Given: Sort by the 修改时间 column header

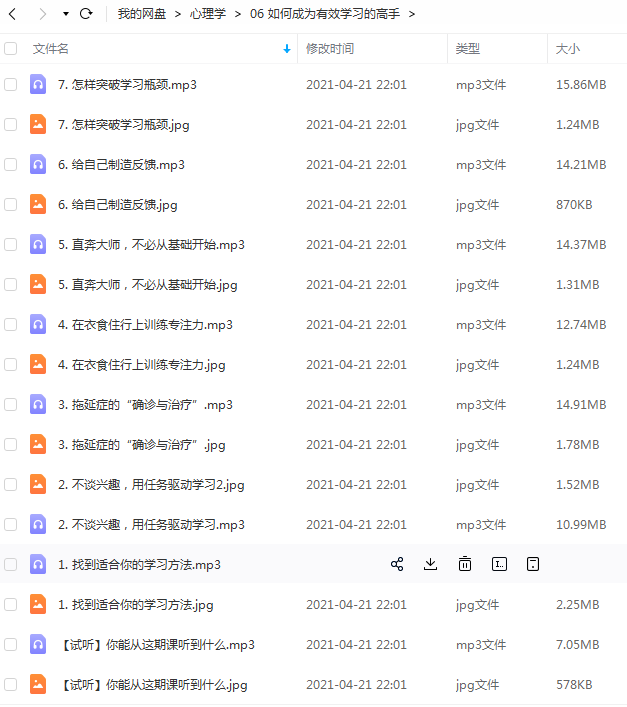Looking at the screenshot, I should 330,49.
